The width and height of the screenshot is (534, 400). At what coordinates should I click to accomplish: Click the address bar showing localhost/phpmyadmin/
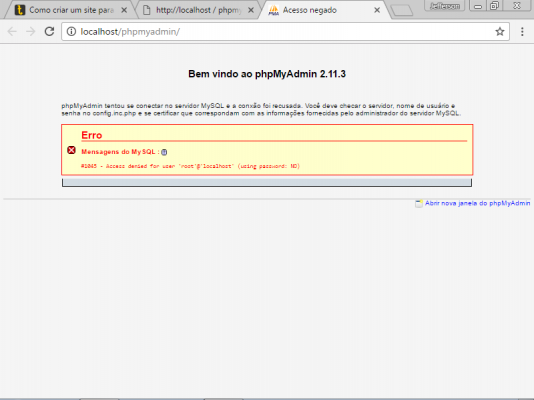[285, 32]
